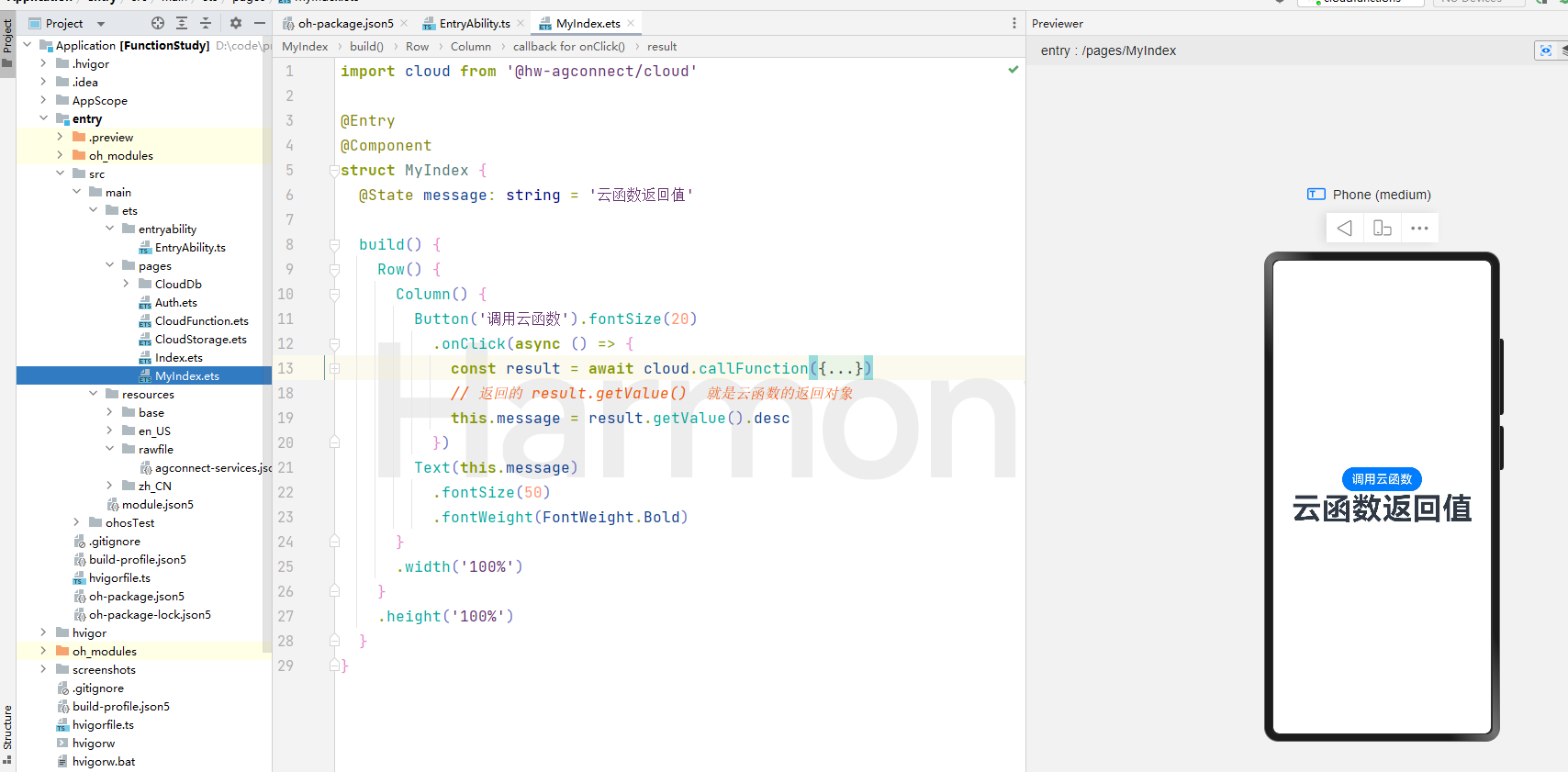Viewport: 1568px width, 772px height.
Task: Collapse all nodes in the Project panel
Action: pos(206,23)
